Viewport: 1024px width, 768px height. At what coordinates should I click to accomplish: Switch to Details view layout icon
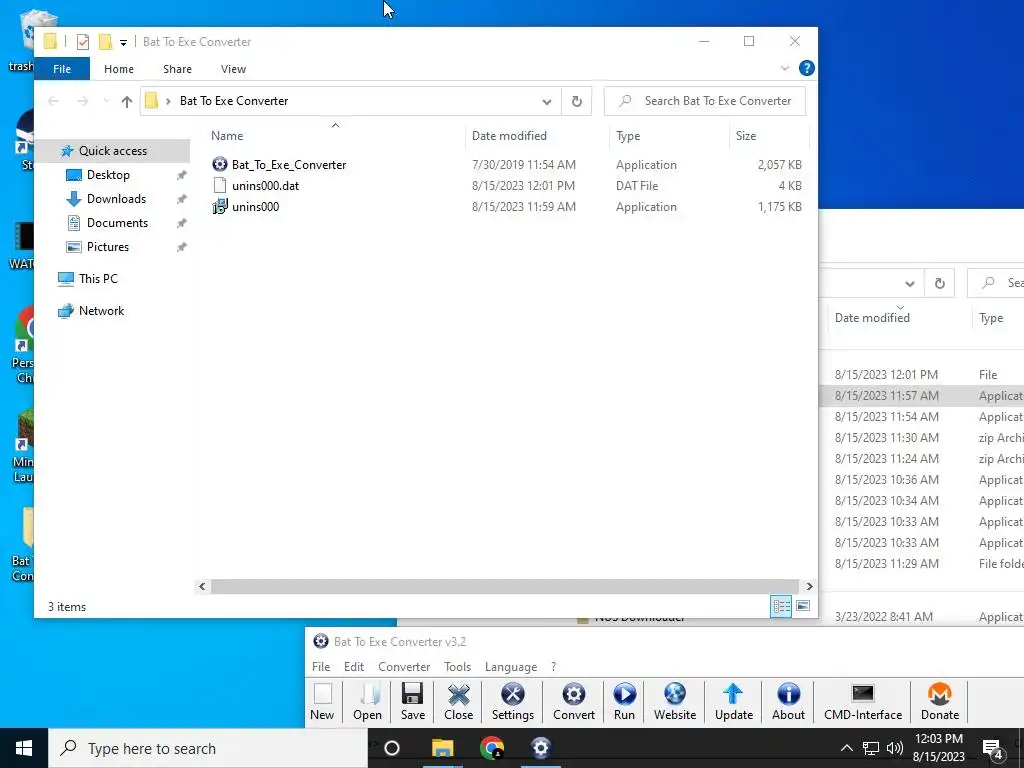click(781, 606)
